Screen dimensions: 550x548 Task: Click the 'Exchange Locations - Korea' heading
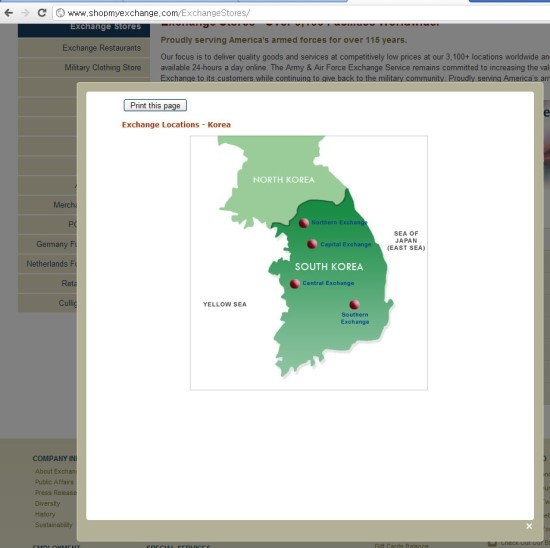176,125
